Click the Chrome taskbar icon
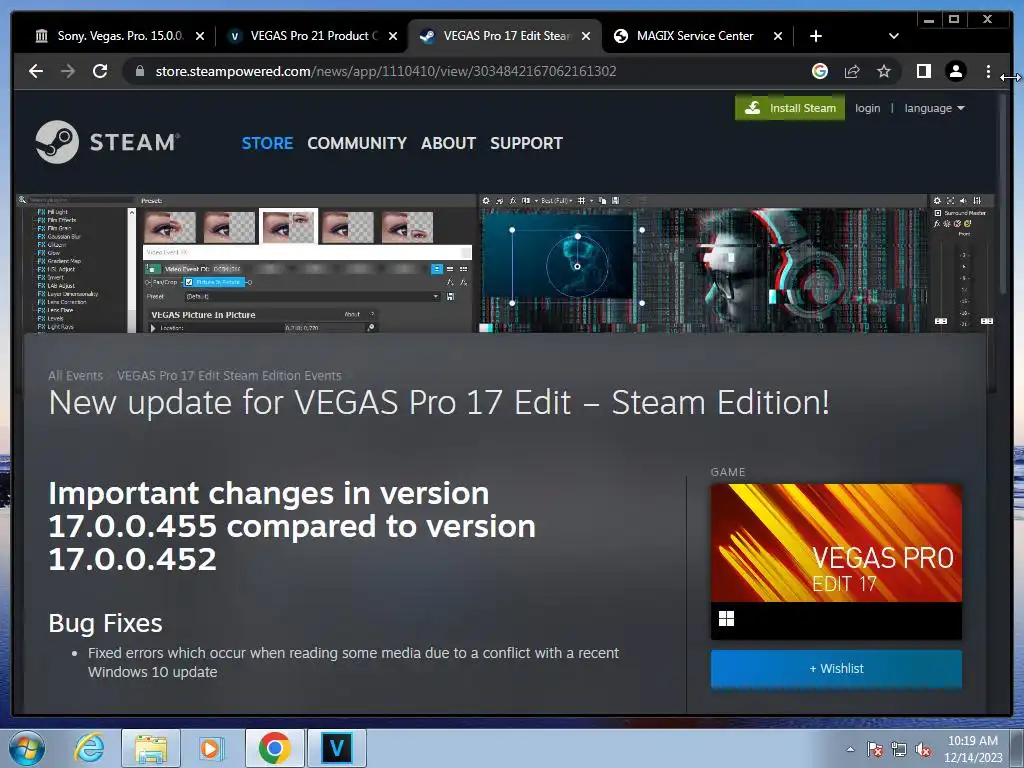 [x=274, y=748]
